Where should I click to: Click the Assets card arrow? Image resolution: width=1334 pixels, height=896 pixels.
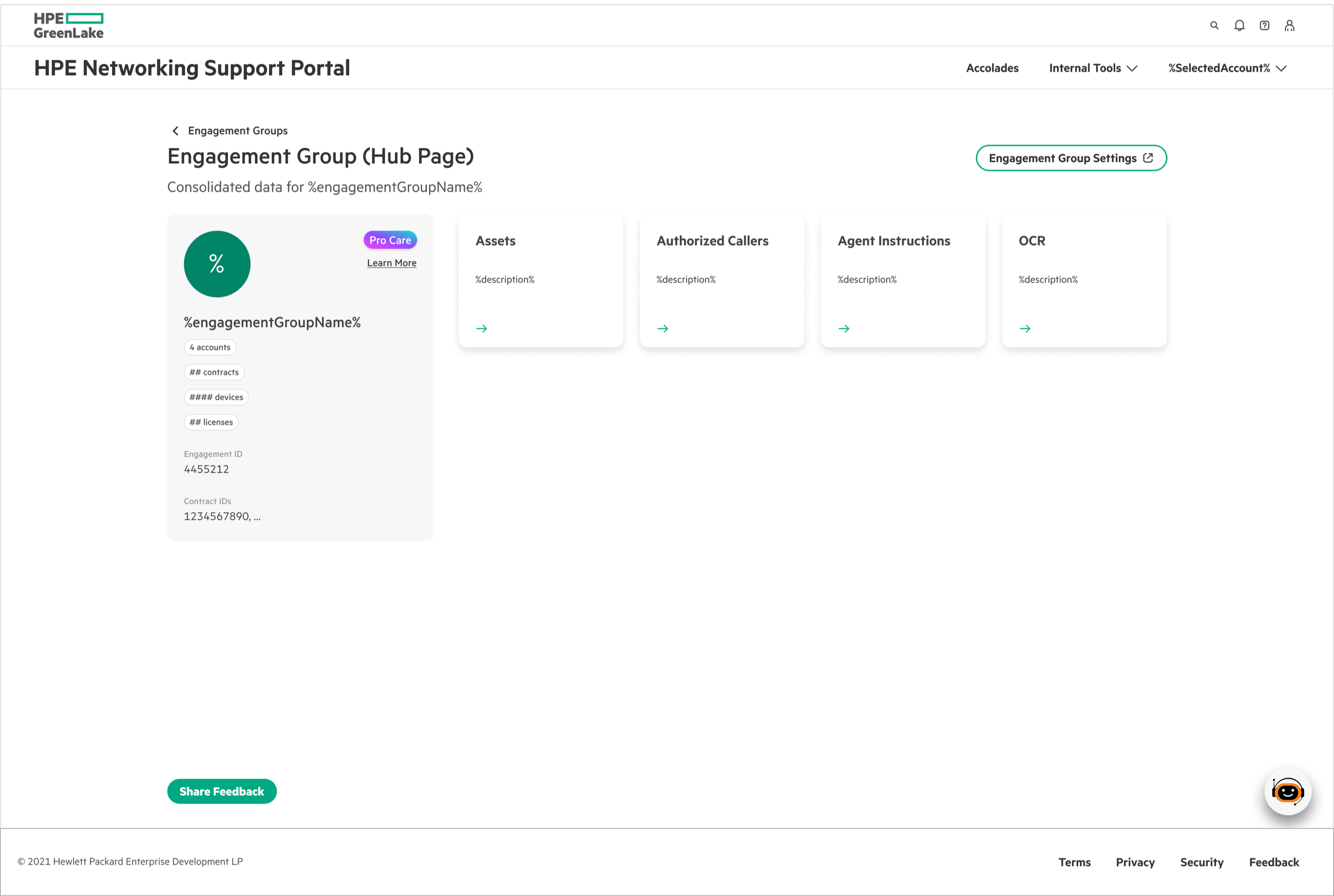point(481,329)
